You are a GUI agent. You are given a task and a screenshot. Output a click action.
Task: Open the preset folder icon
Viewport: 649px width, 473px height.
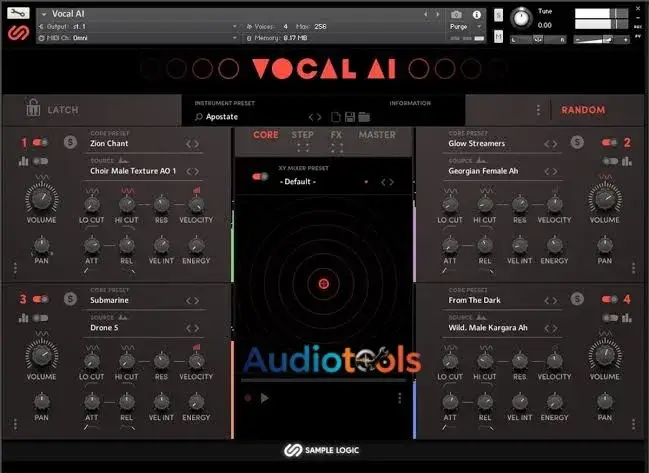[x=364, y=117]
